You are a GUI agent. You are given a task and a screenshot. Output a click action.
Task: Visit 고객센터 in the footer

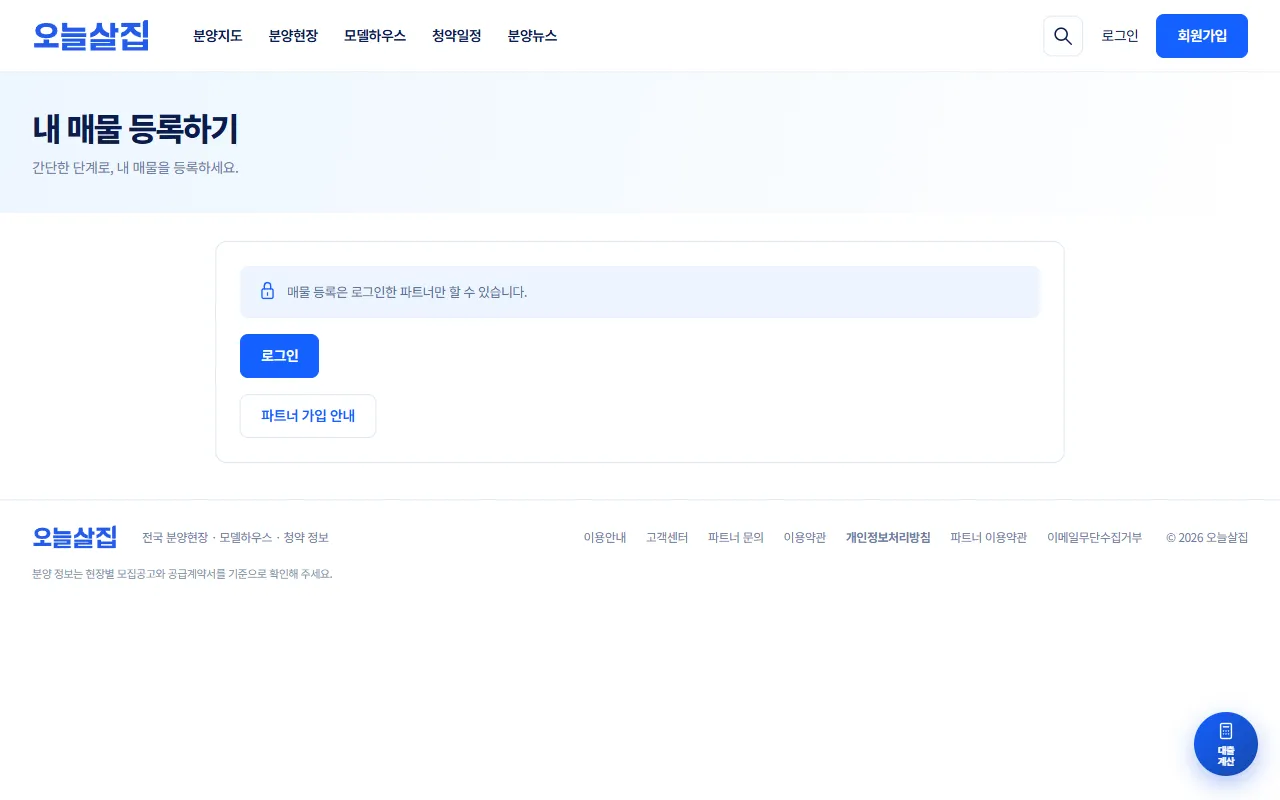[667, 538]
